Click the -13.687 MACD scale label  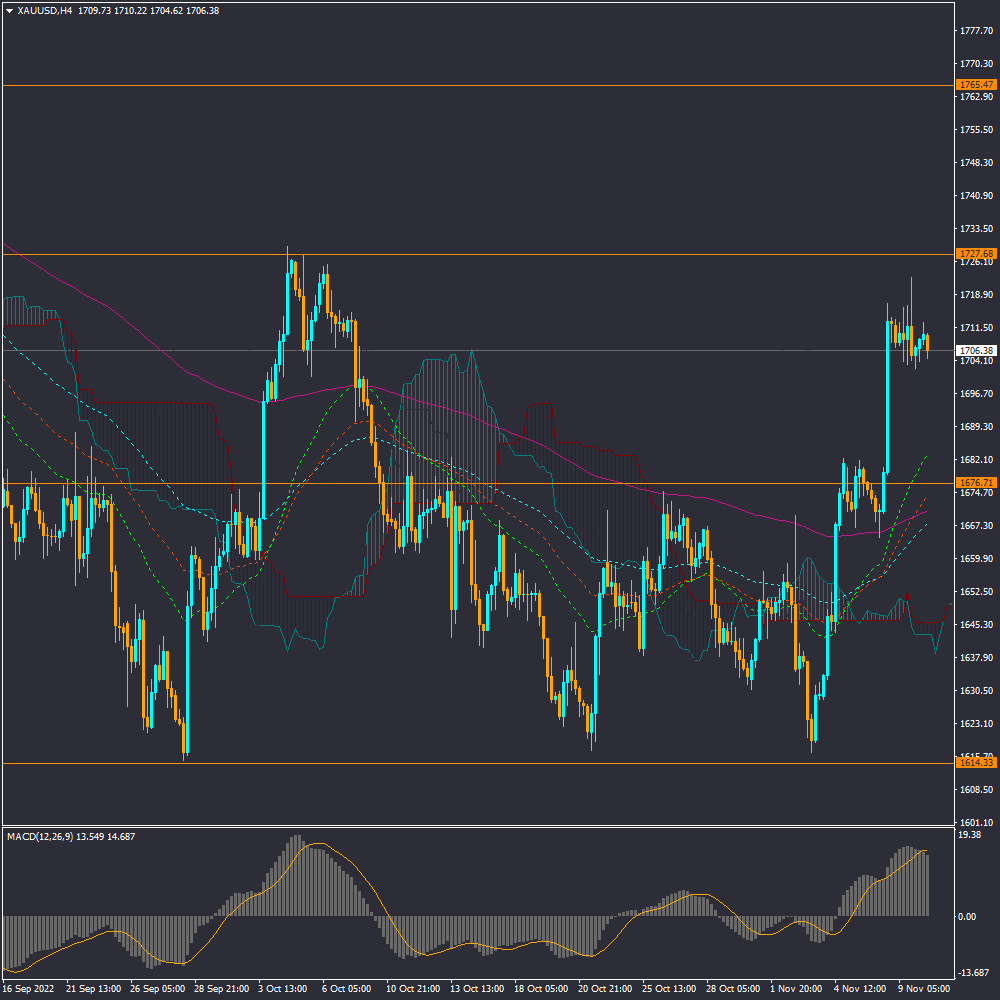[972, 972]
